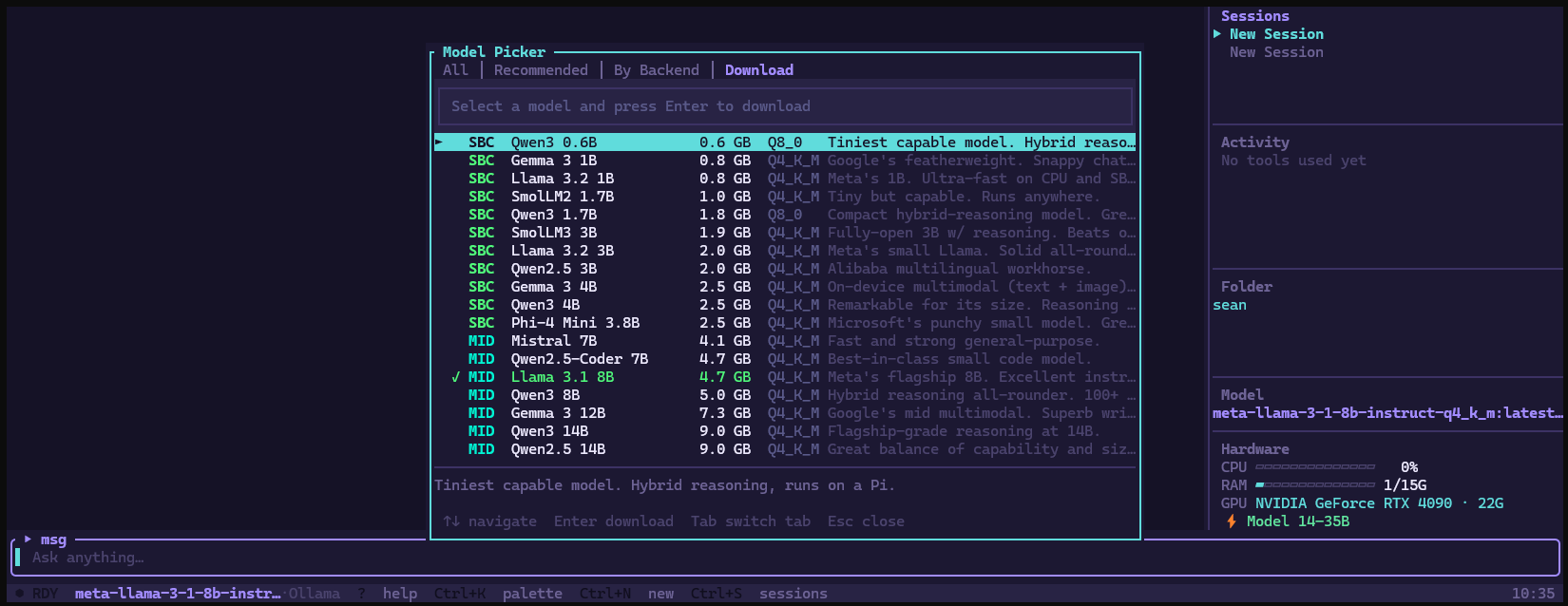Choose SmolLM2 1.7B from the list
The width and height of the screenshot is (1568, 606).
tap(785, 197)
